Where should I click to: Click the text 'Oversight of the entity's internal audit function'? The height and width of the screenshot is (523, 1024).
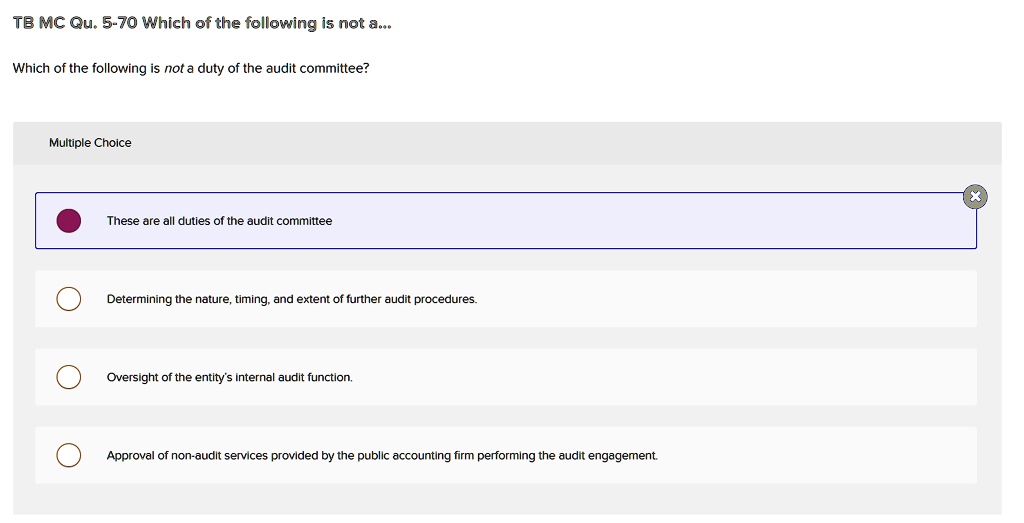229,377
